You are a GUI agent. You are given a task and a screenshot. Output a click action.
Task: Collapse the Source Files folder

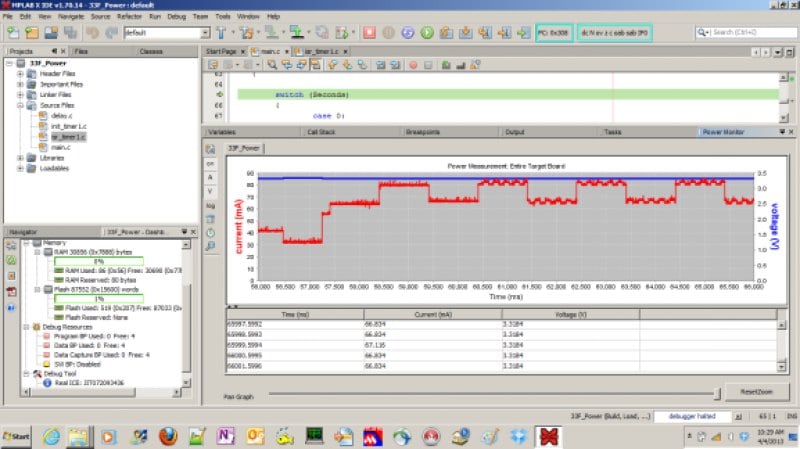pyautogui.click(x=20, y=105)
